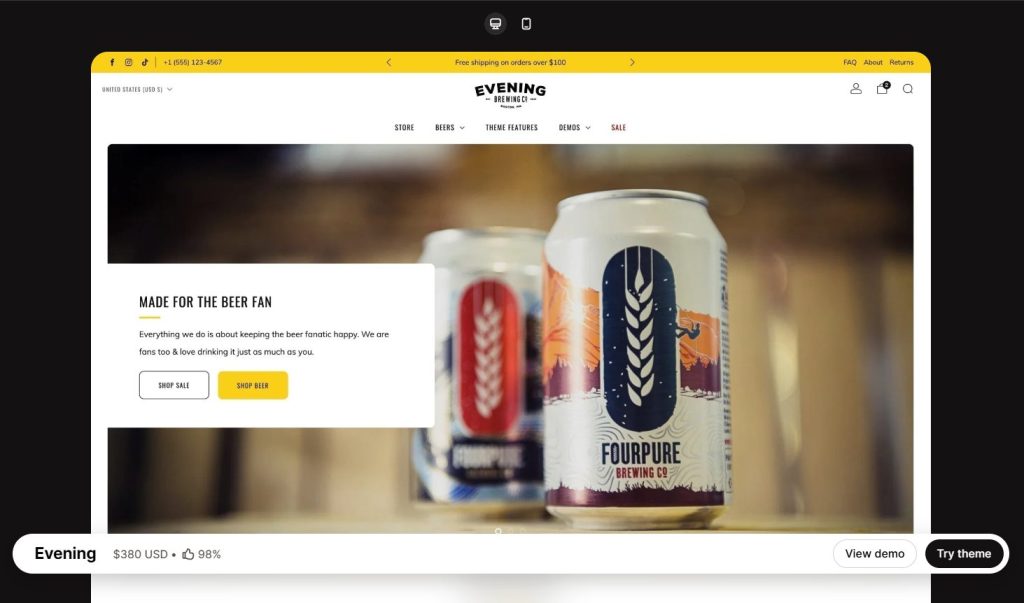Open the Sale menu link
Screen dimensions: 1024x603
(618, 127)
